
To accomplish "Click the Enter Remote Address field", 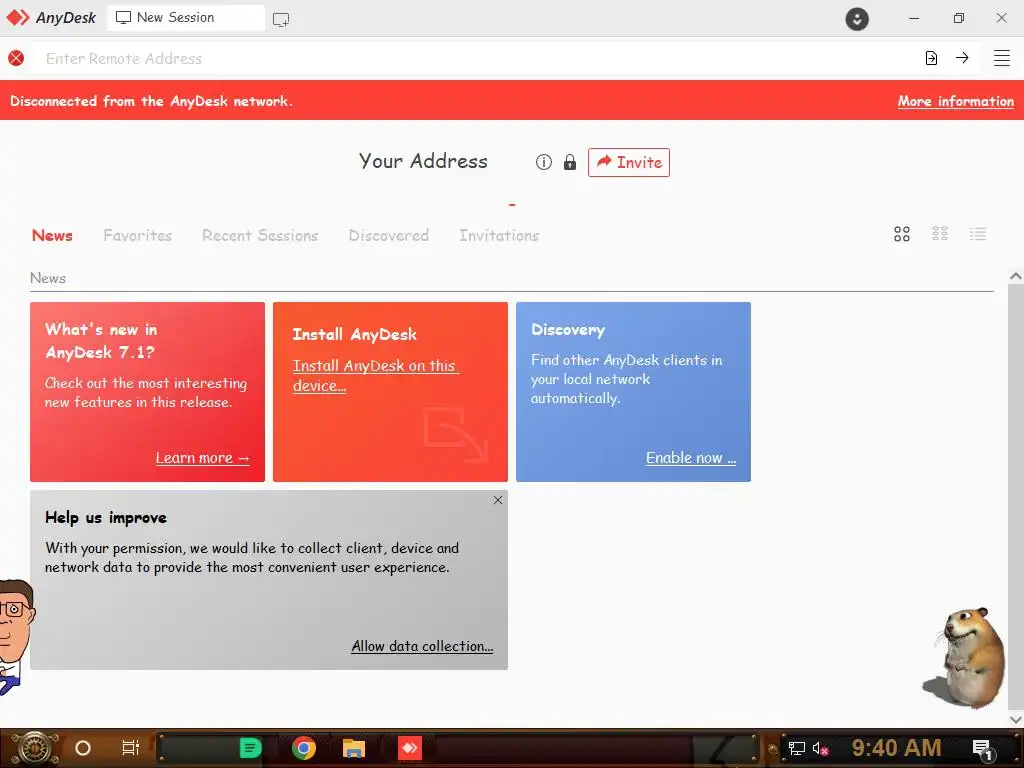I will click(477, 58).
